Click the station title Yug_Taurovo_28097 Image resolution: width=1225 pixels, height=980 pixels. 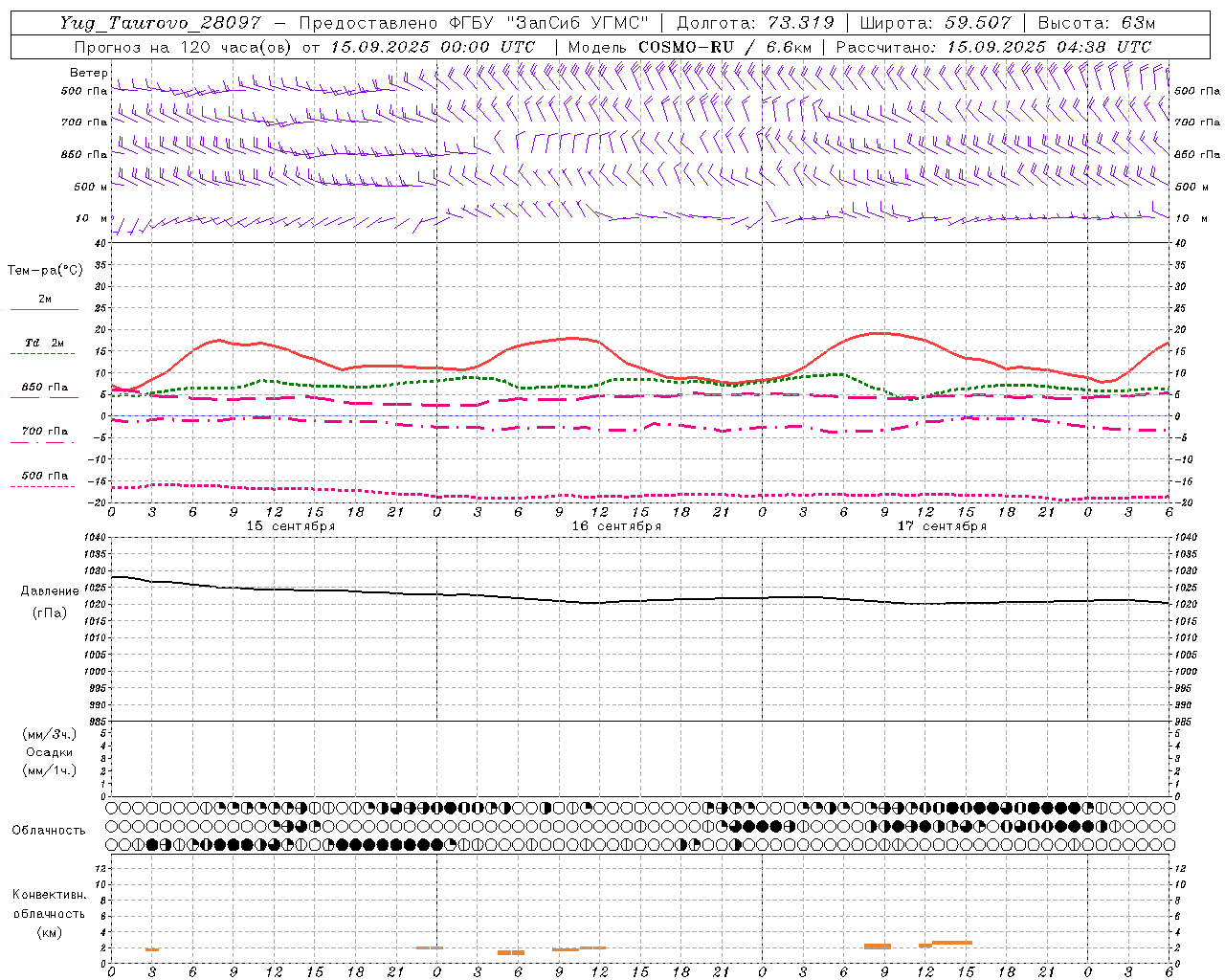[x=161, y=23]
